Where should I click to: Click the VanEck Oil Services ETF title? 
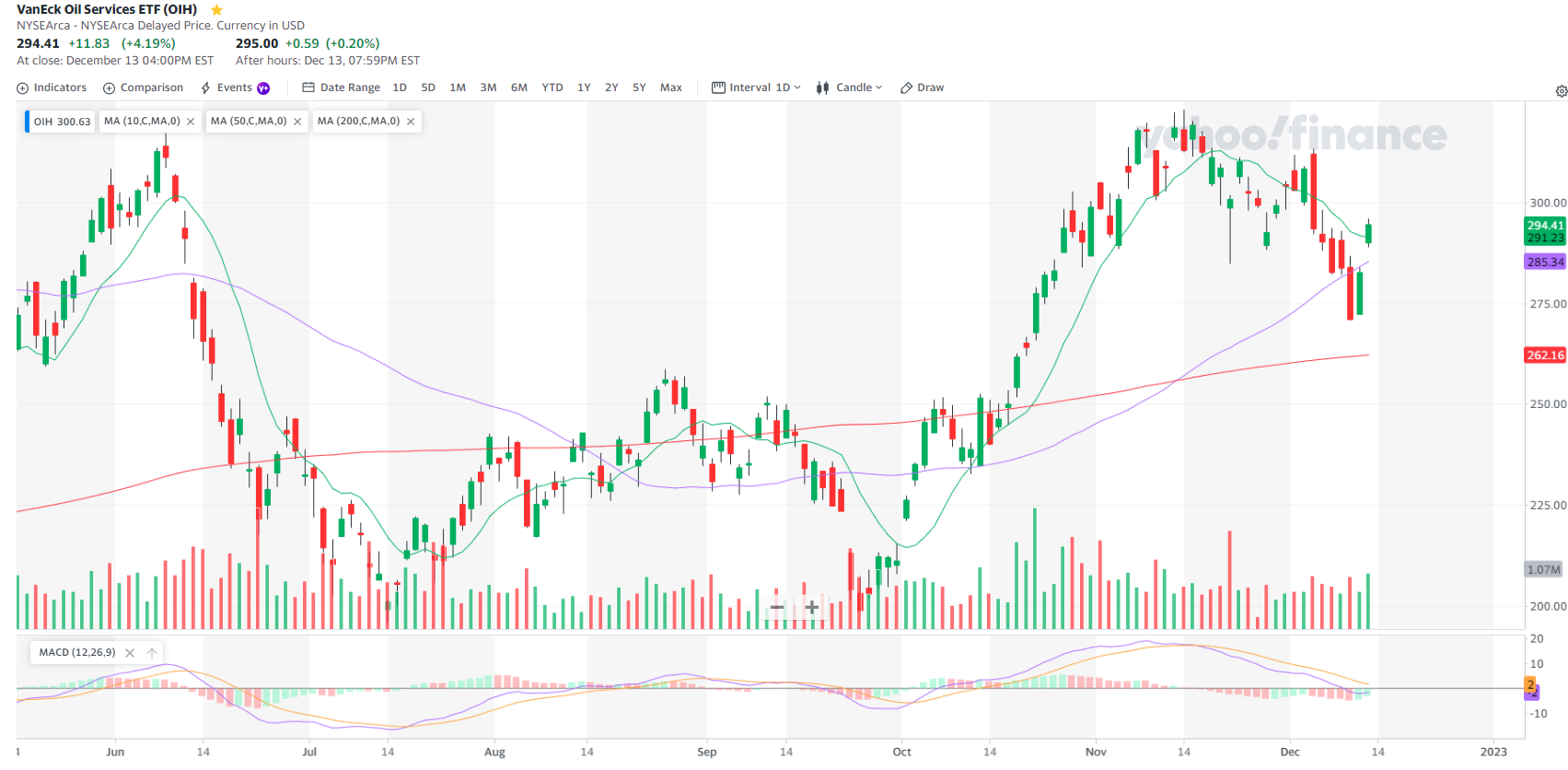107,9
